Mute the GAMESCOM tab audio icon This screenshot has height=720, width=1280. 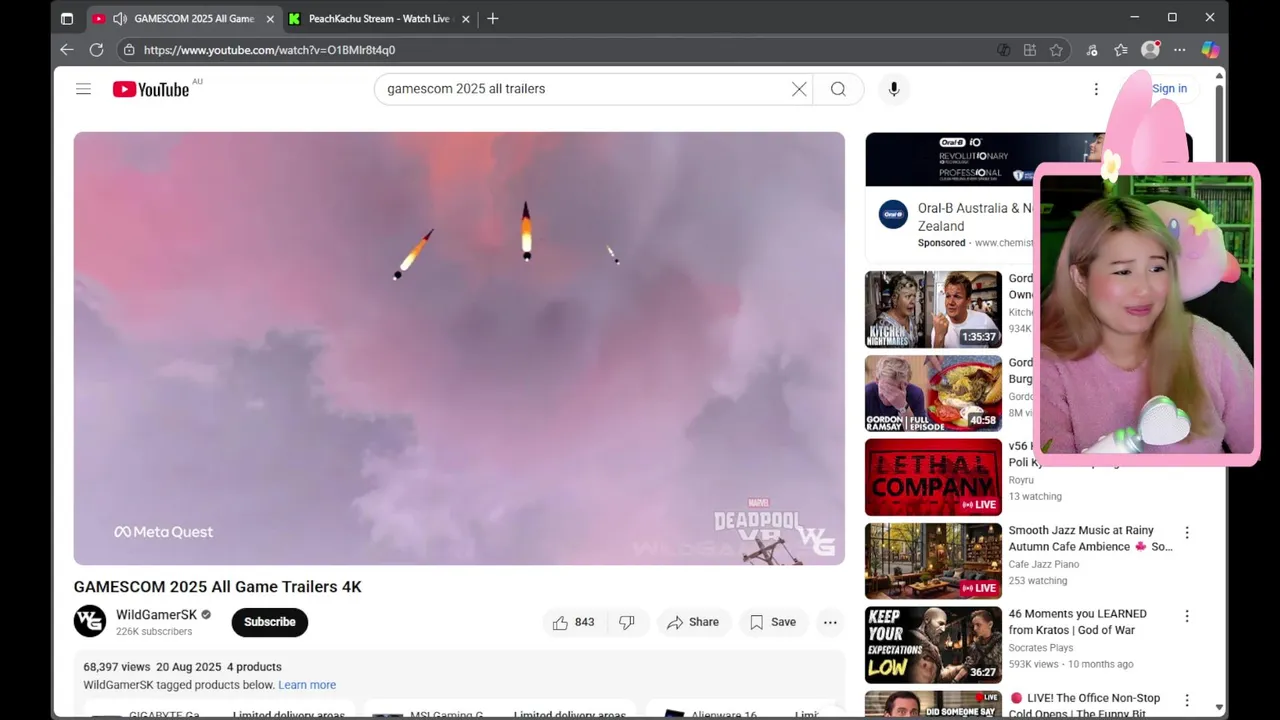point(119,18)
